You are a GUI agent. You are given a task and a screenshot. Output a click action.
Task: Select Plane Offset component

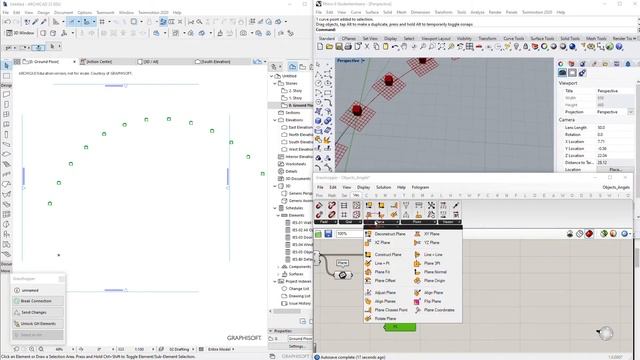pos(381,280)
